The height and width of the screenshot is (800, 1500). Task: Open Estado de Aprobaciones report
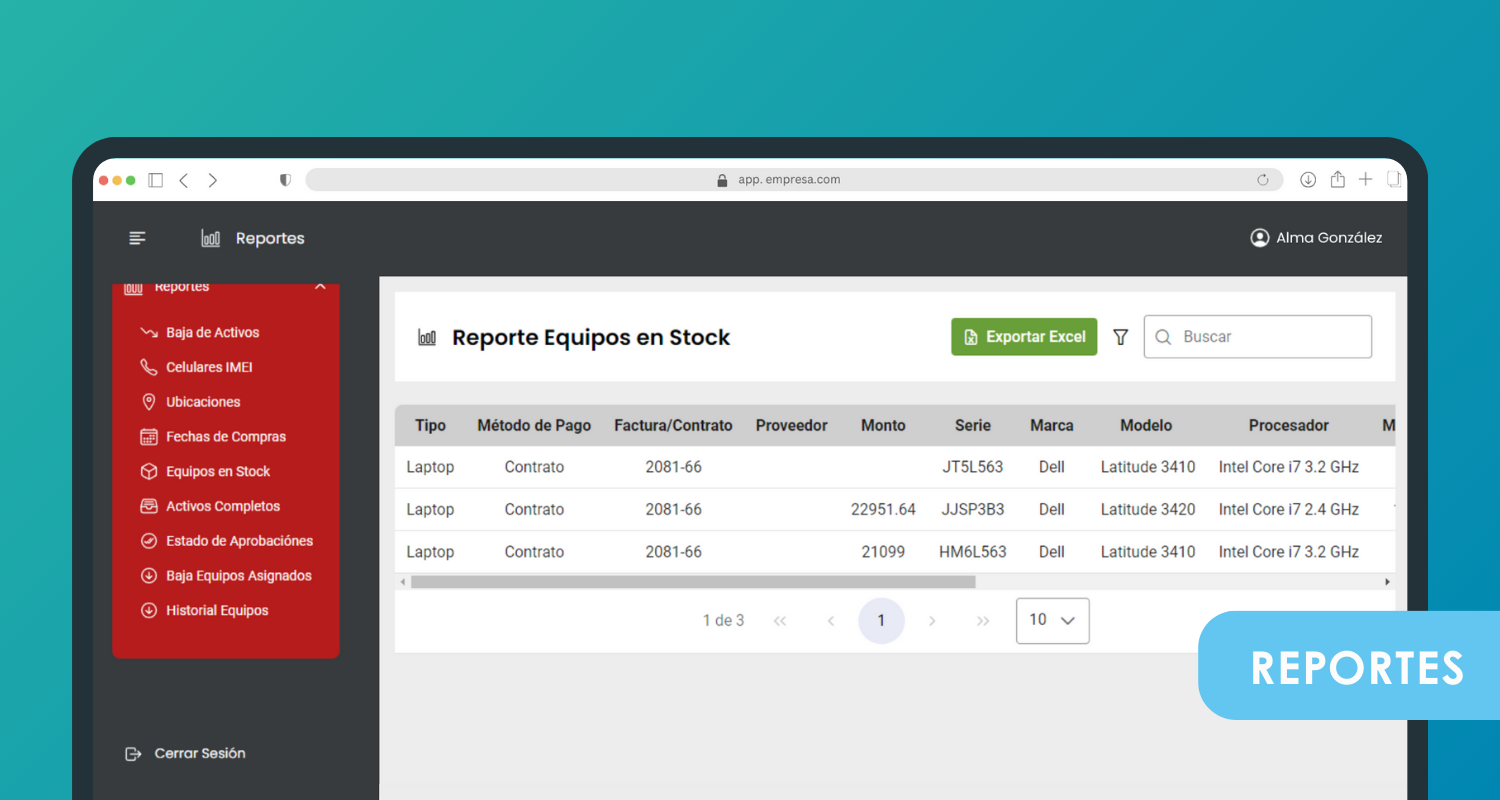coord(239,541)
